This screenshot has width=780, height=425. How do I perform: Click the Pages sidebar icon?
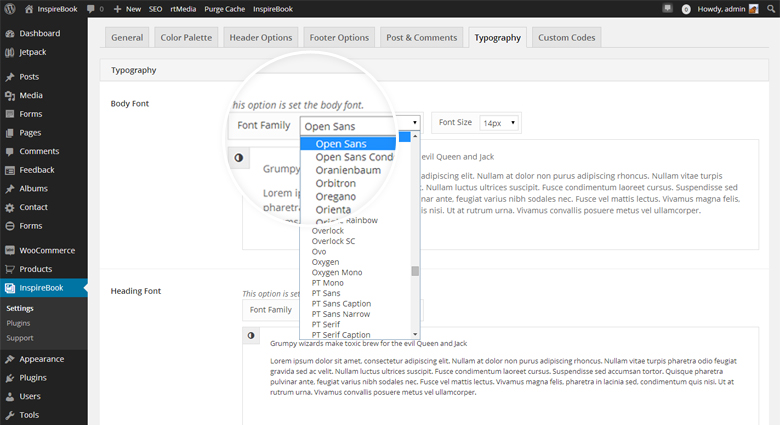(9, 133)
